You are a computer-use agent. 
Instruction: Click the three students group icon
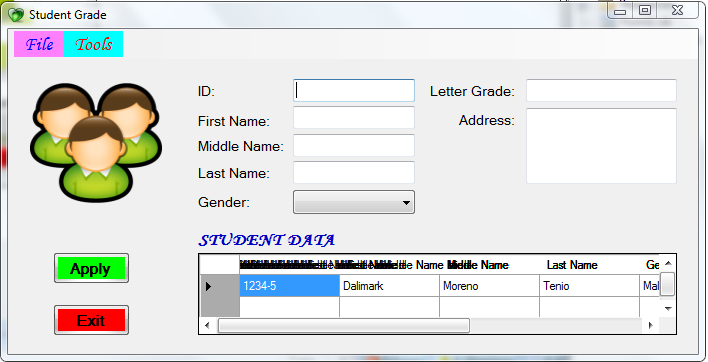96,143
